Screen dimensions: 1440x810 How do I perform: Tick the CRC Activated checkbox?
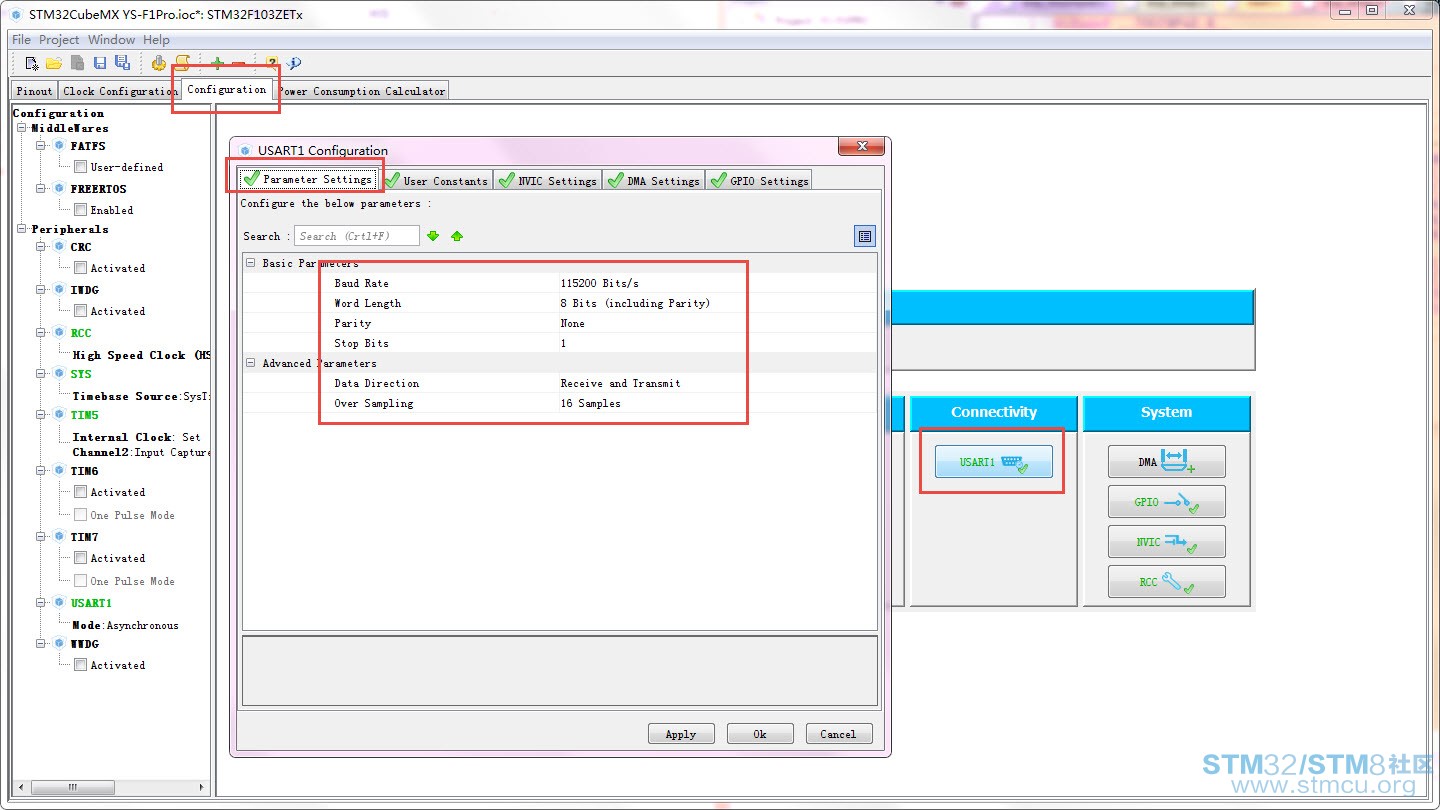(80, 268)
